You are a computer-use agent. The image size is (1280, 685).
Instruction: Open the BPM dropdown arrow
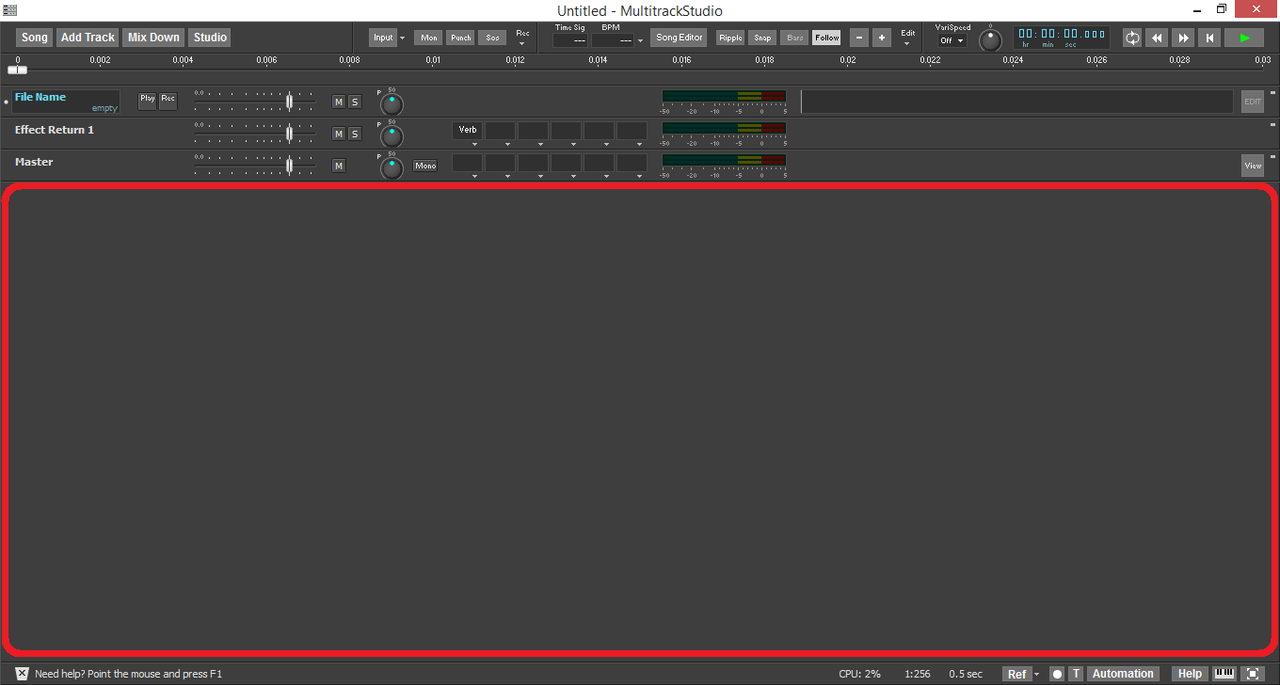click(640, 41)
